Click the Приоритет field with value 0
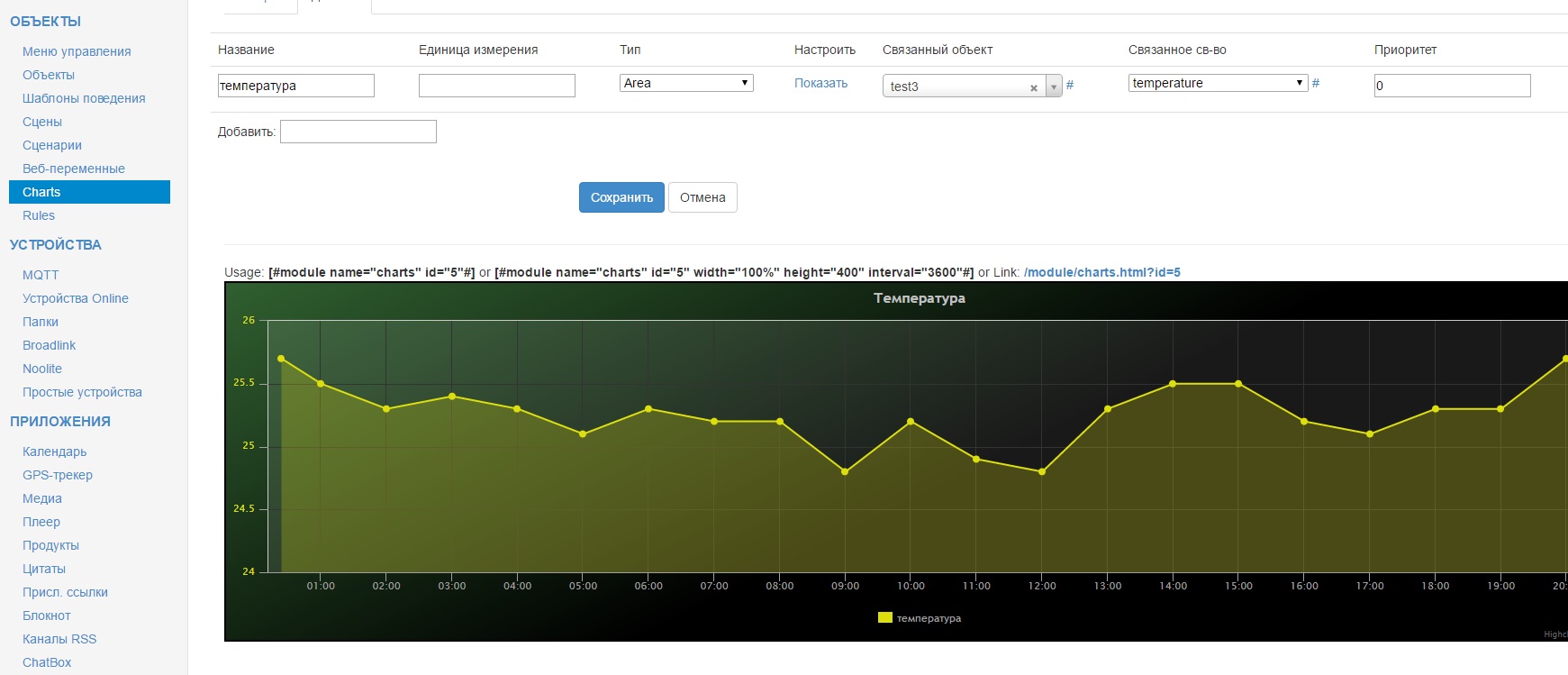The height and width of the screenshot is (675, 1568). pyautogui.click(x=1452, y=86)
